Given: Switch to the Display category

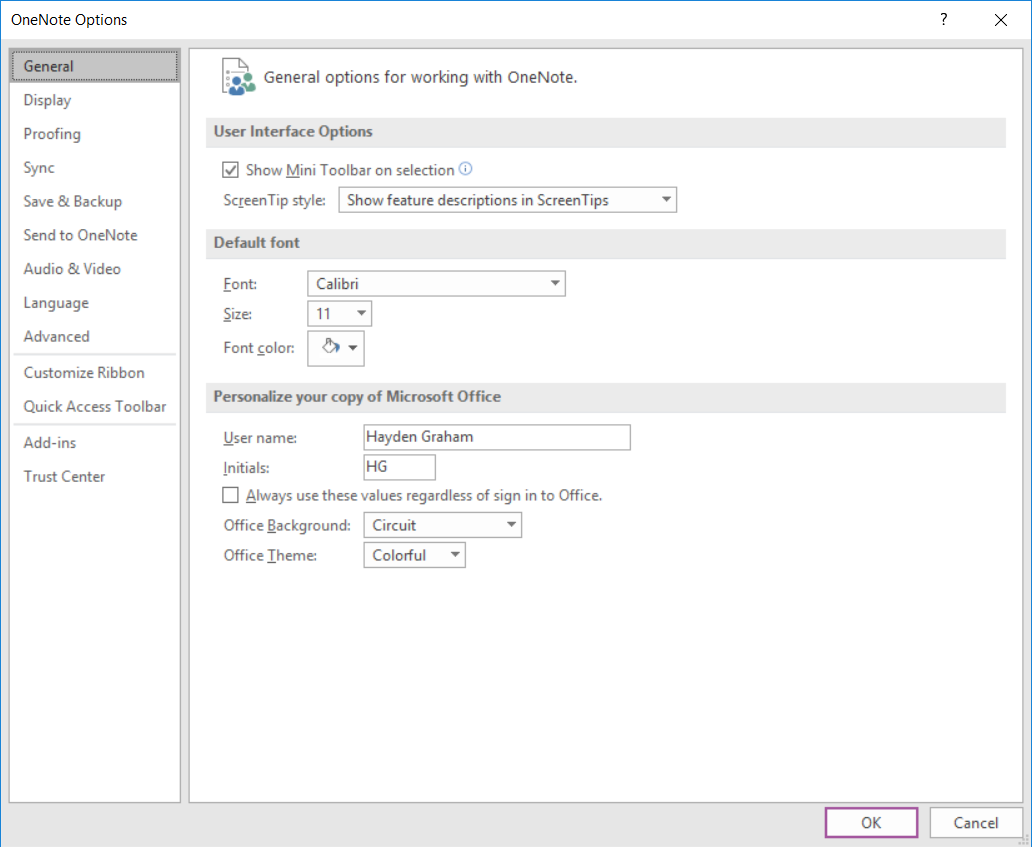Looking at the screenshot, I should tap(95, 100).
